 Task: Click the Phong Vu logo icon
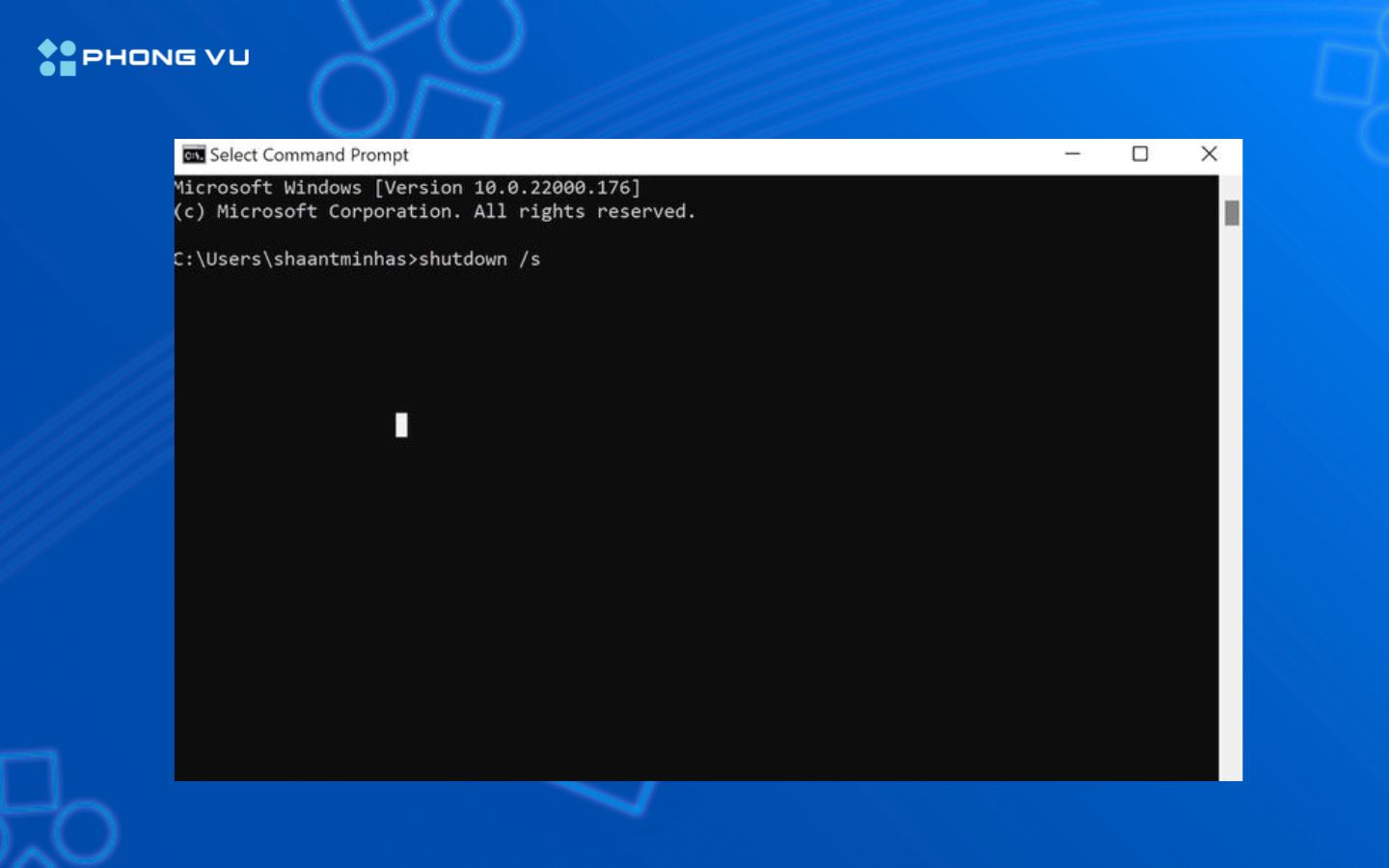point(57,58)
